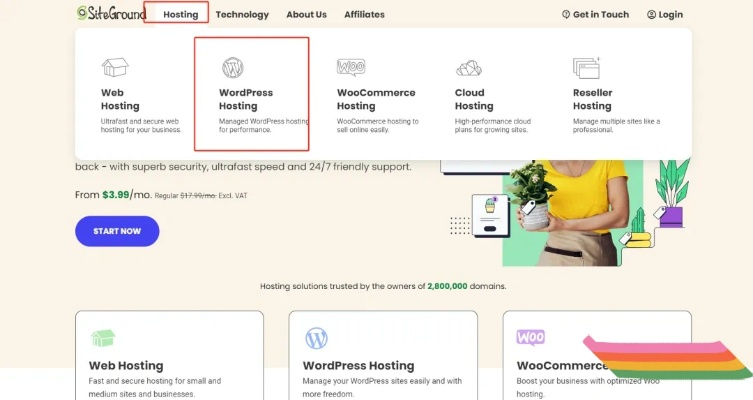Click the WordPress logo icon in dropdown
The height and width of the screenshot is (400, 753).
pos(232,68)
